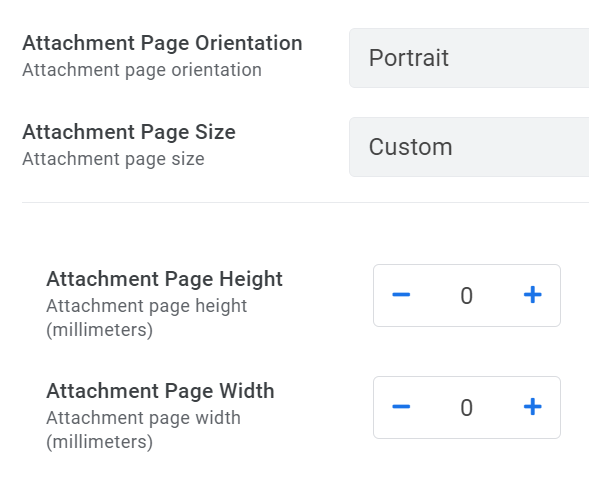Image resolution: width=589 pixels, height=482 pixels.
Task: Click the Attachment Page Width label text
Action: (x=160, y=391)
